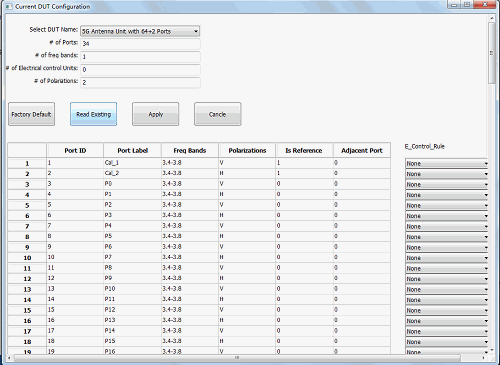
Task: Click the Electrical control Units field
Action: (x=140, y=70)
